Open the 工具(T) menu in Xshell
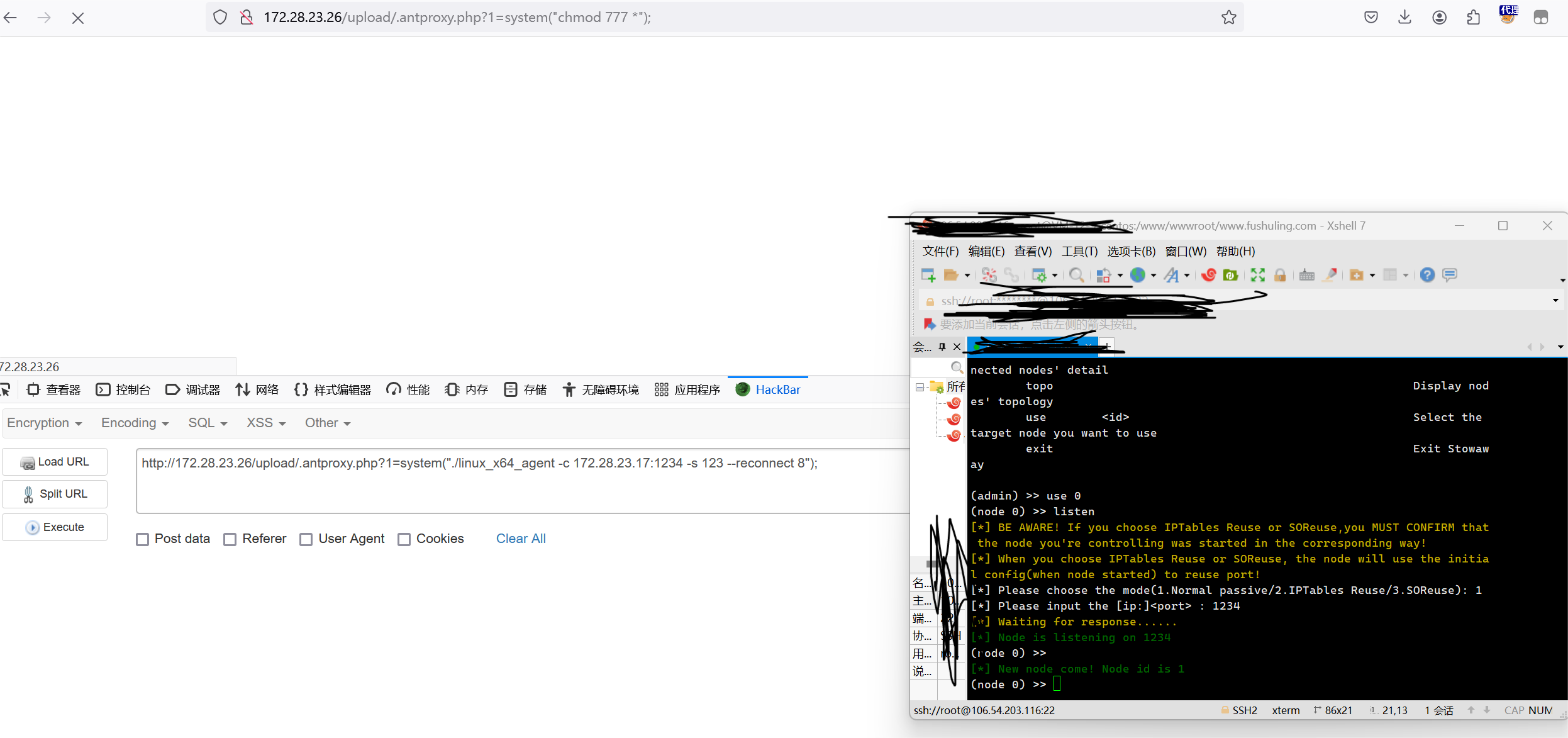Screen dimensions: 1568x738 click(1079, 252)
